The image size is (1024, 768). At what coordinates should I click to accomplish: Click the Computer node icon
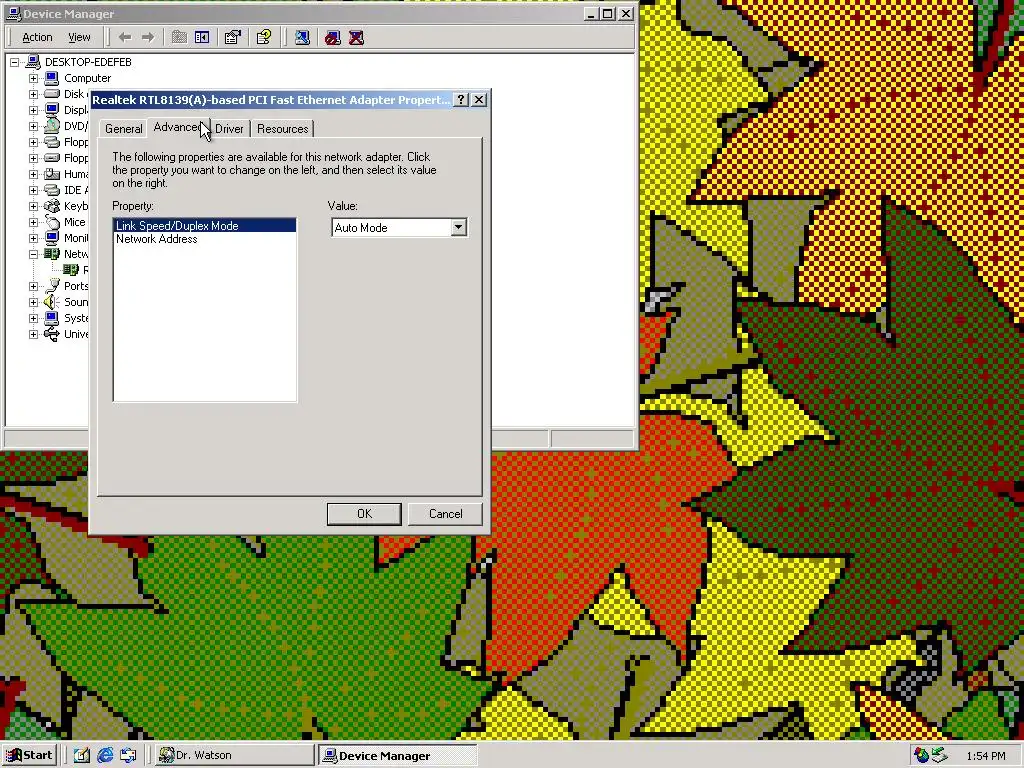[x=52, y=78]
